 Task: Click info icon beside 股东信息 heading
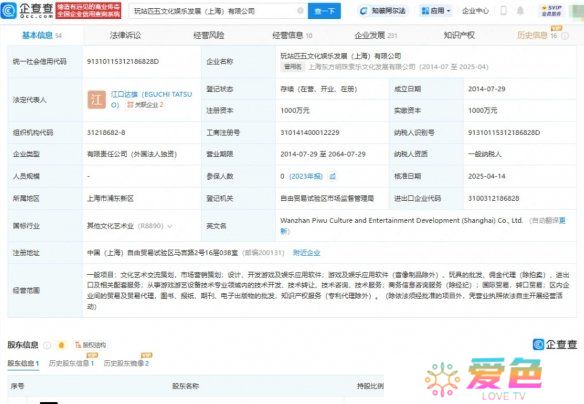click(47, 346)
